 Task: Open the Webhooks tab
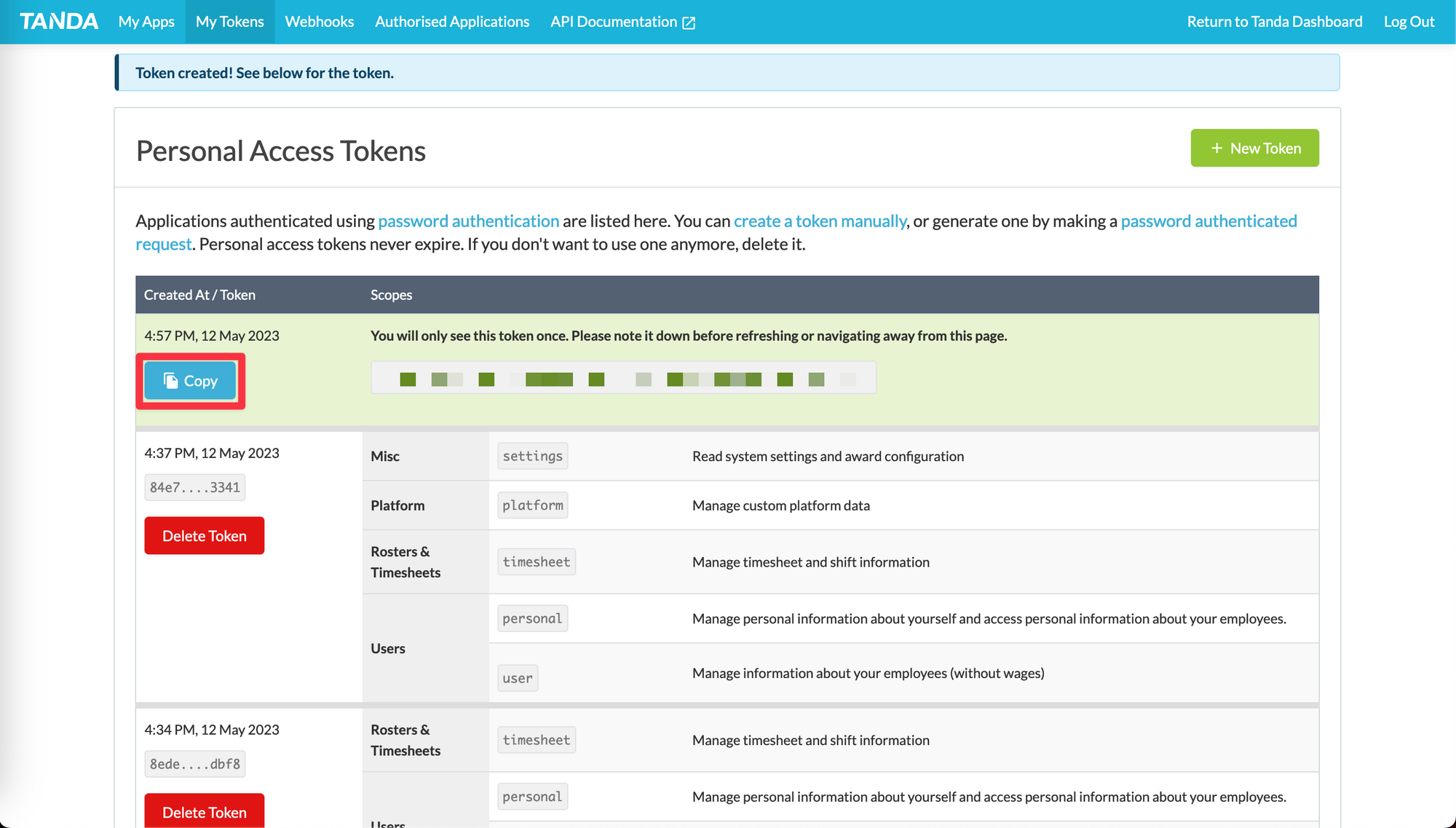[x=319, y=22]
